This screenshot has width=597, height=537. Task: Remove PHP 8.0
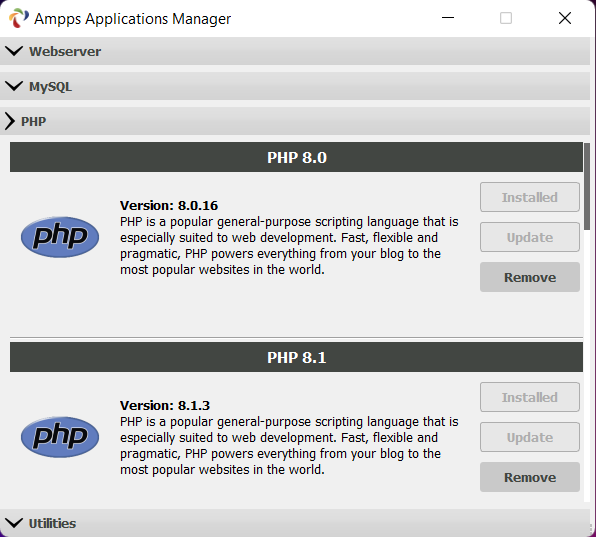tap(530, 277)
